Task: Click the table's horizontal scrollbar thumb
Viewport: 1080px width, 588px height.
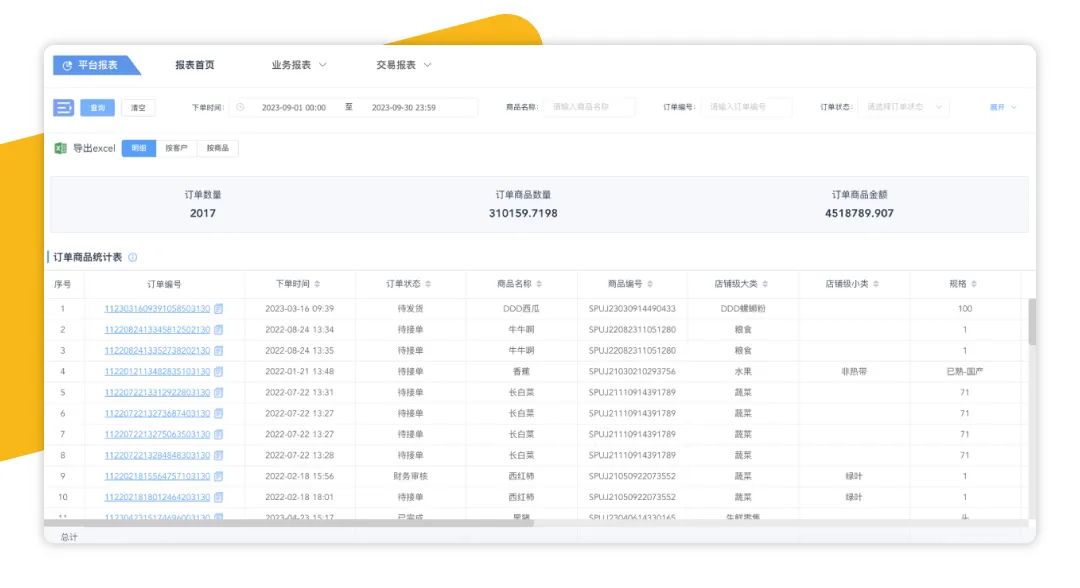Action: (x=289, y=523)
